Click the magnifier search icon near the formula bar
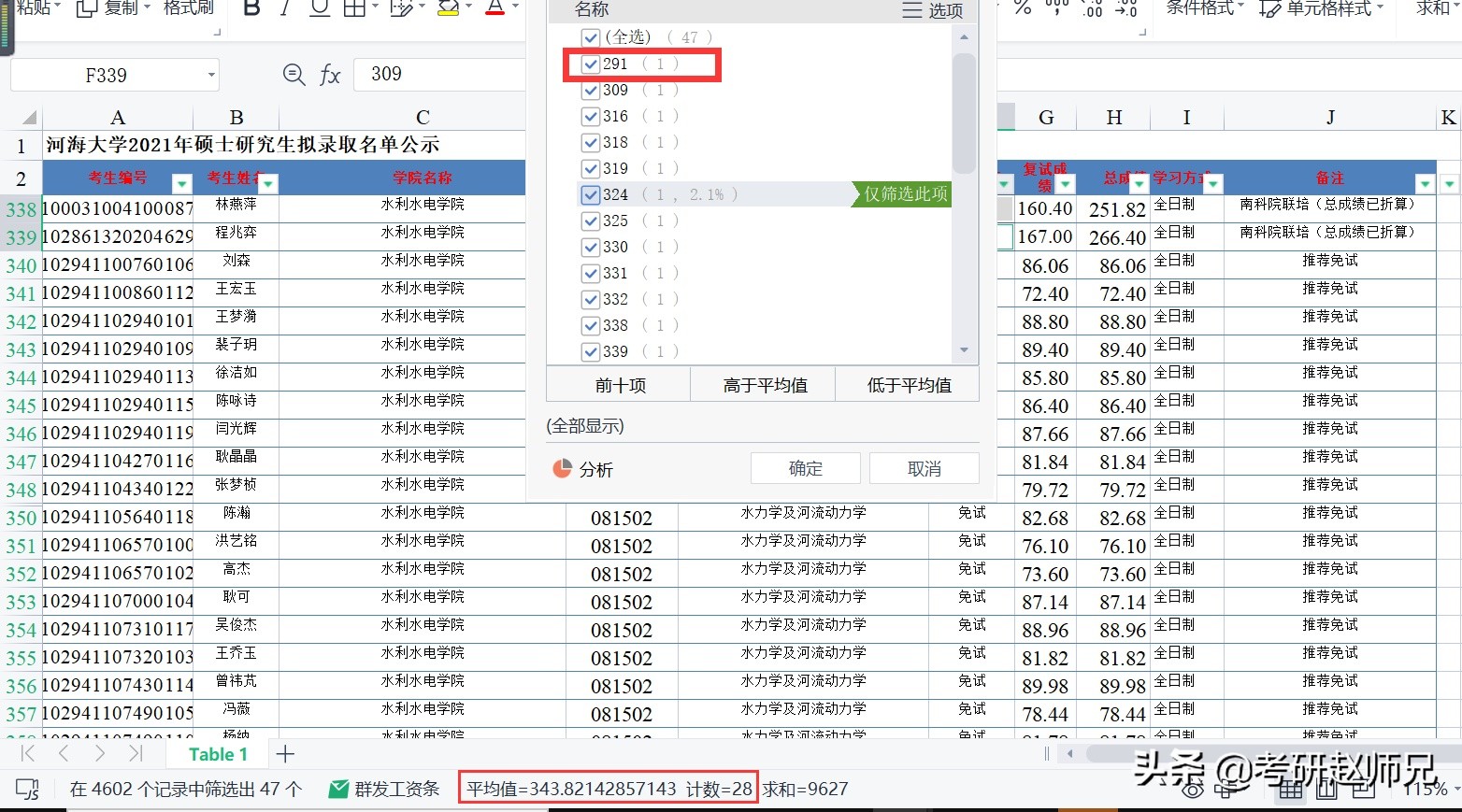Screen dimensions: 1462x812 click(293, 75)
